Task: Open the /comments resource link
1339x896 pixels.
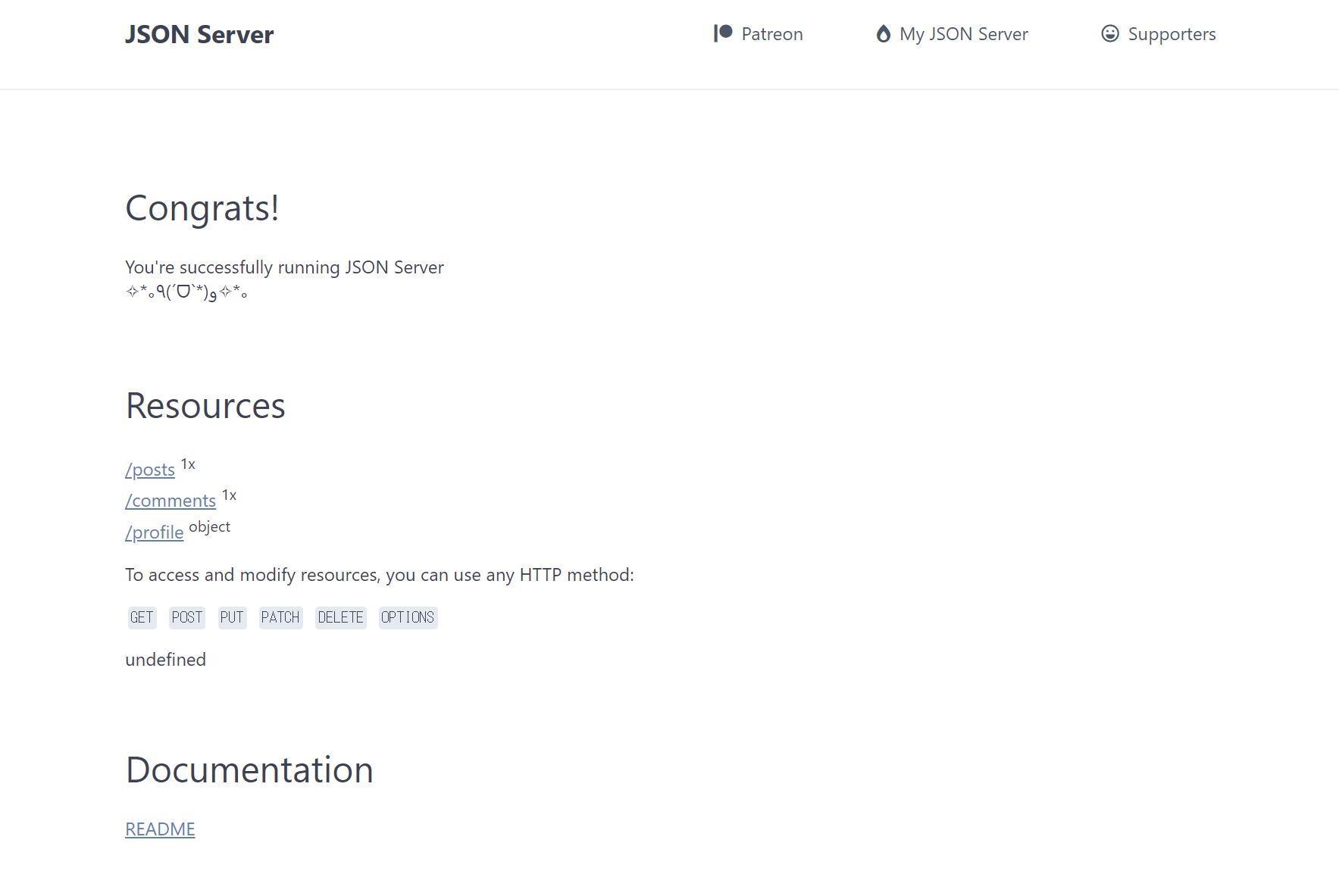Action: 171,501
